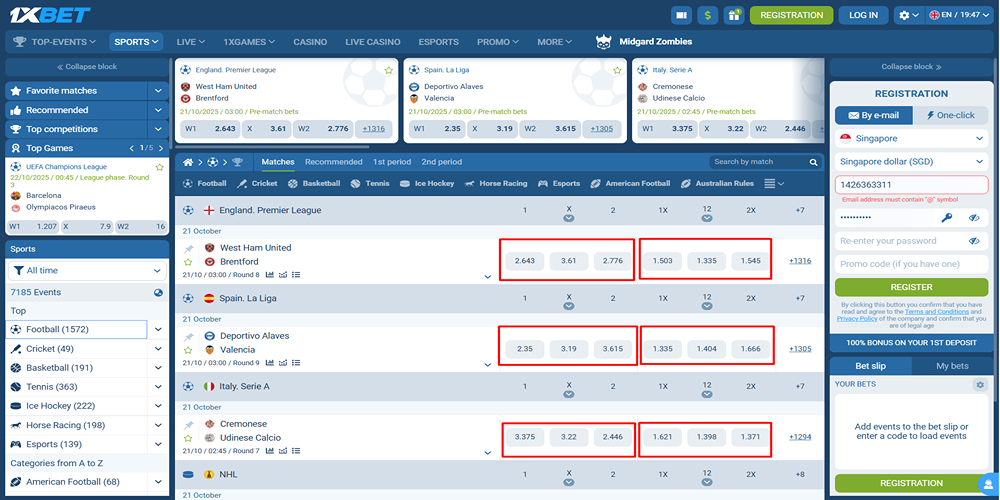Pin the Deportivo Alaves match with pushpin icon
This screenshot has width=1000, height=500.
pos(187,336)
